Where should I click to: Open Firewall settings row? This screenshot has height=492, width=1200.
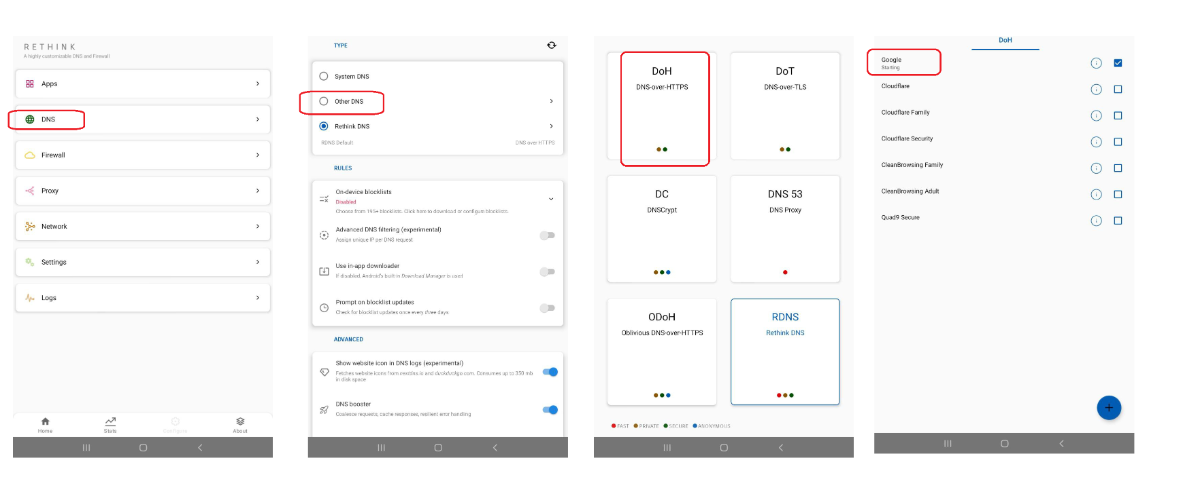[142, 155]
